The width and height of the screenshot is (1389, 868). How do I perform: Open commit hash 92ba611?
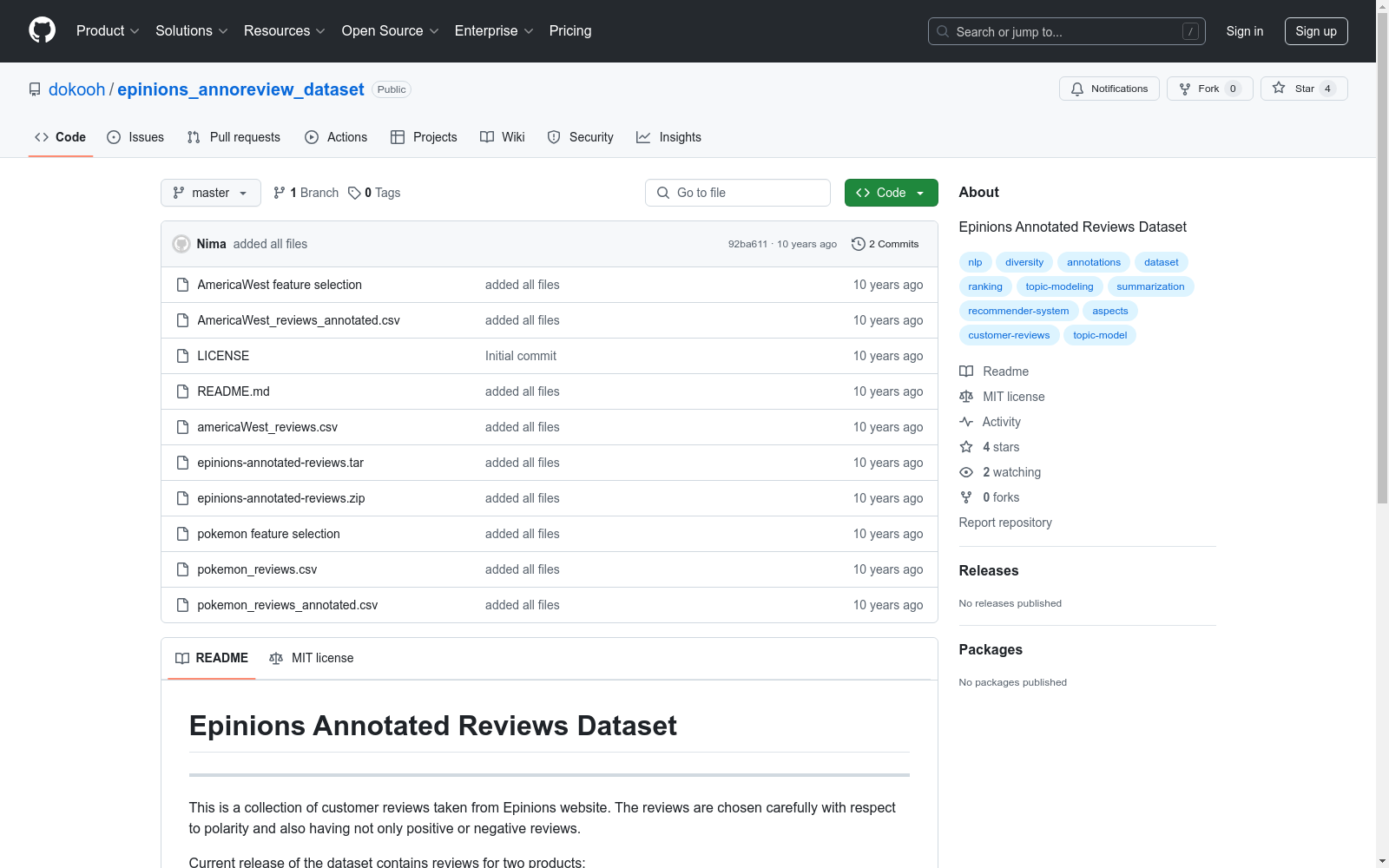pyautogui.click(x=747, y=244)
